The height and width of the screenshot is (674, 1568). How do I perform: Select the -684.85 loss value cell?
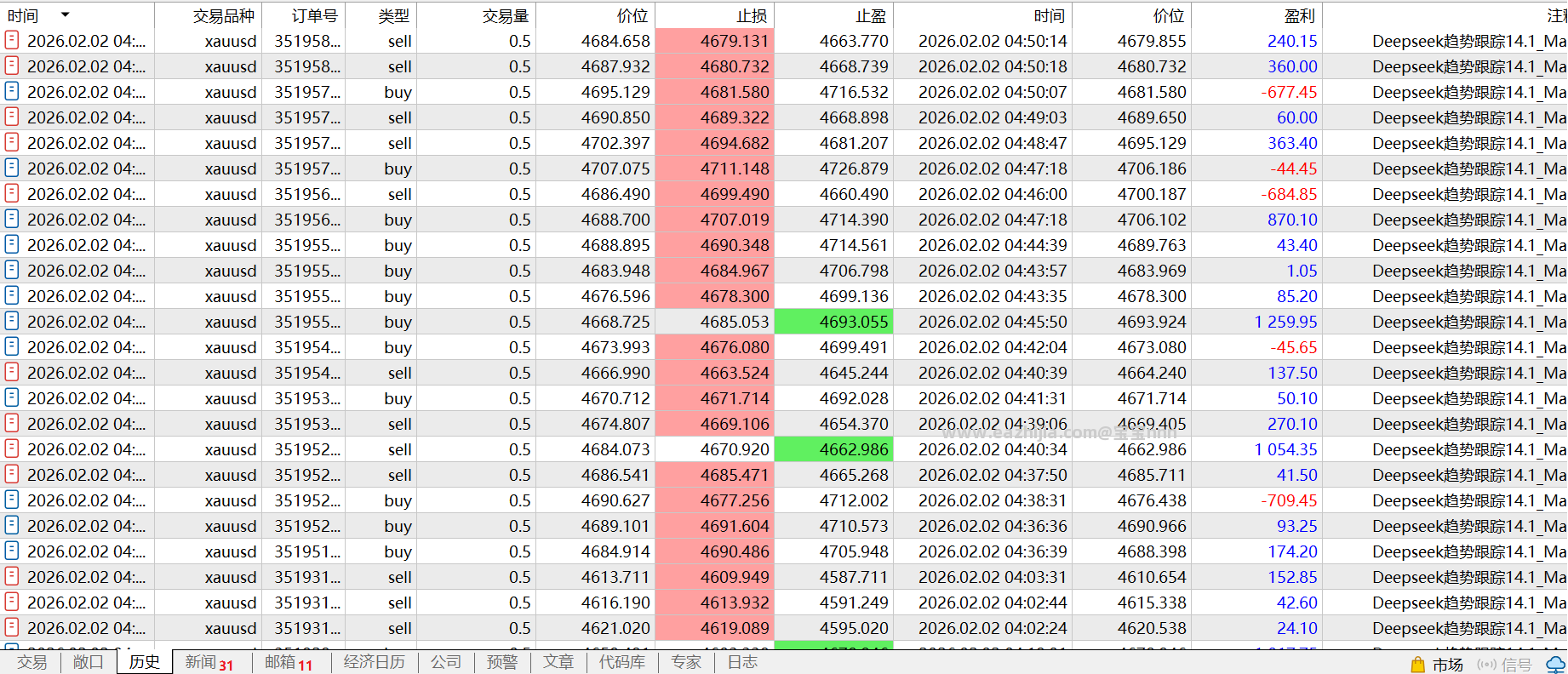pos(1289,194)
